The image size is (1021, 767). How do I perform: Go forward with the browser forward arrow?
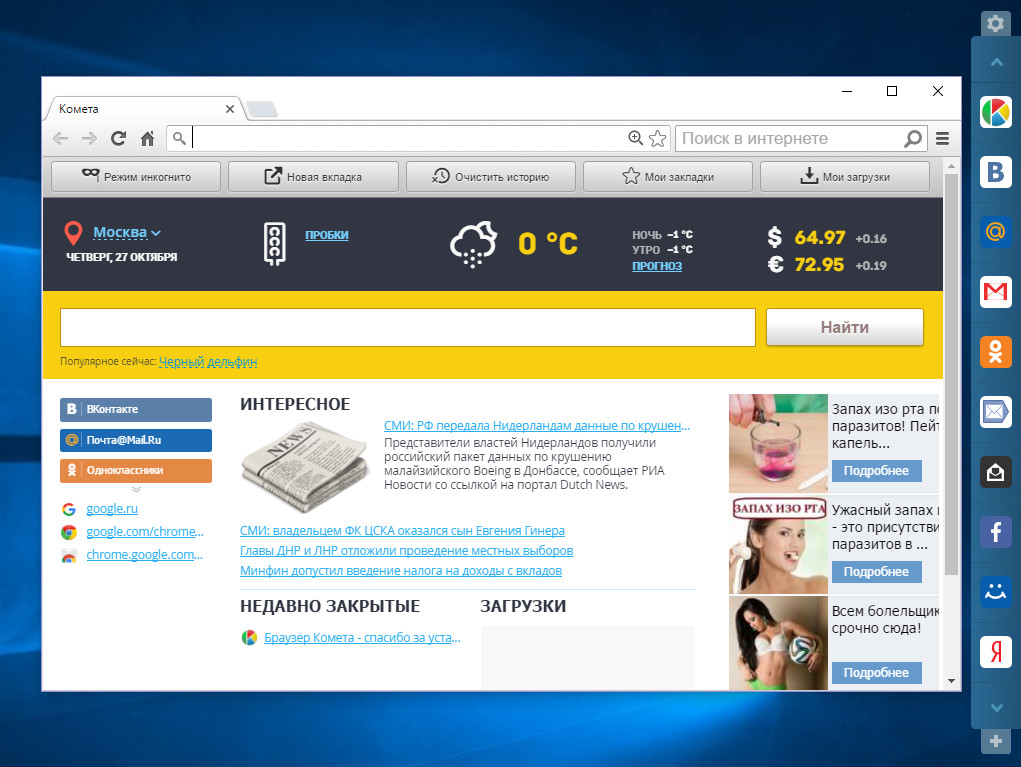coord(89,138)
